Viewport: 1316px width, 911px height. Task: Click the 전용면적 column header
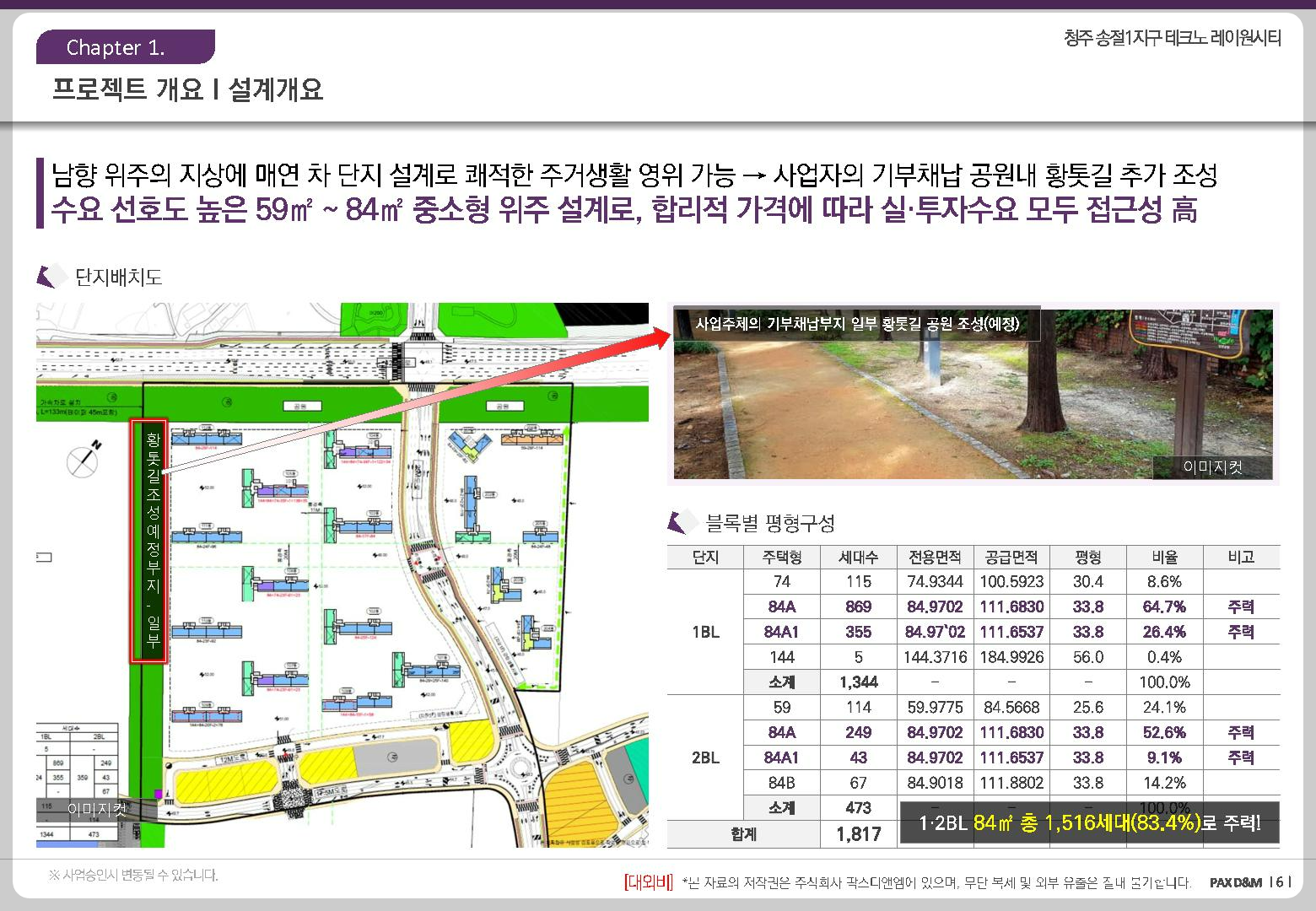click(x=935, y=557)
